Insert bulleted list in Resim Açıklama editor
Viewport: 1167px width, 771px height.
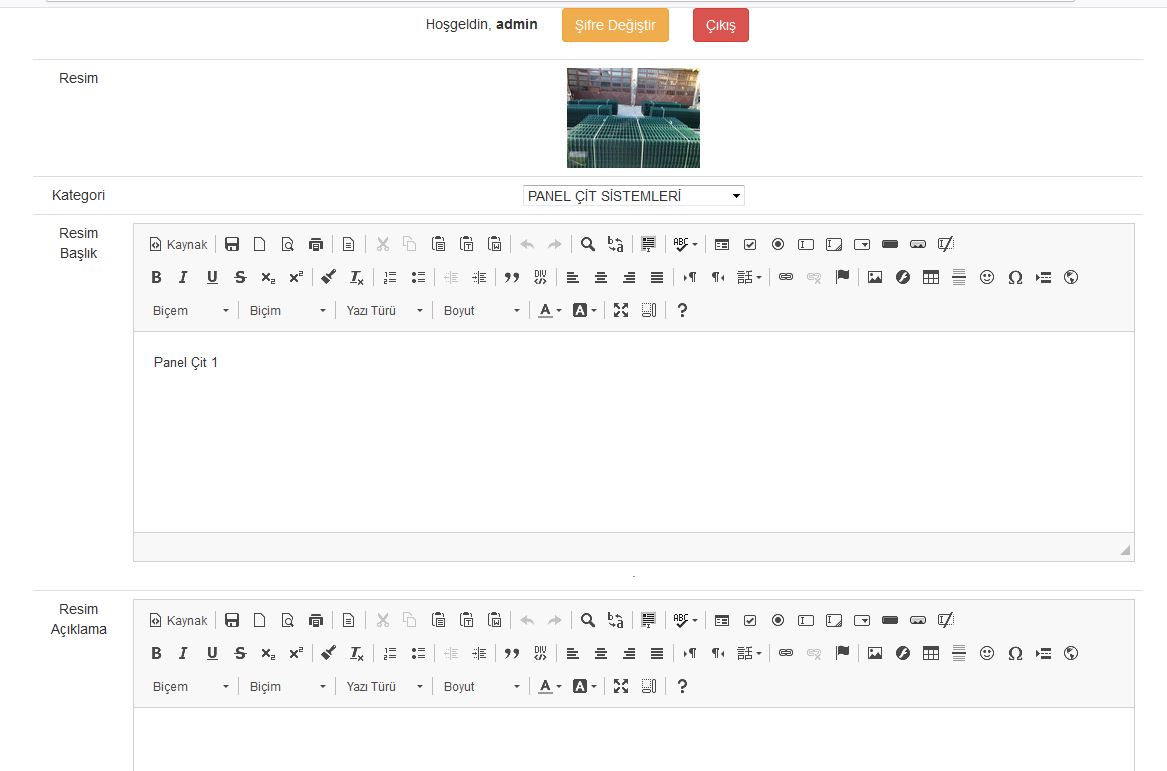click(x=418, y=653)
